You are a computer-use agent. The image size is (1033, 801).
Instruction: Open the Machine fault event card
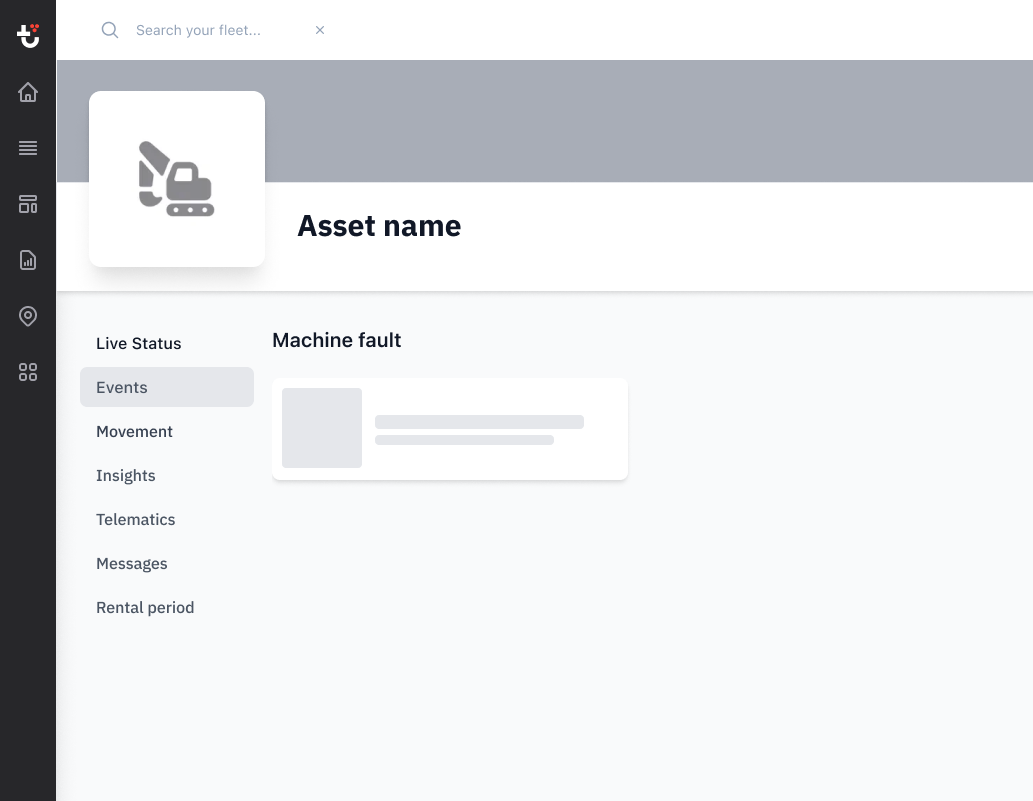click(x=480, y=429)
